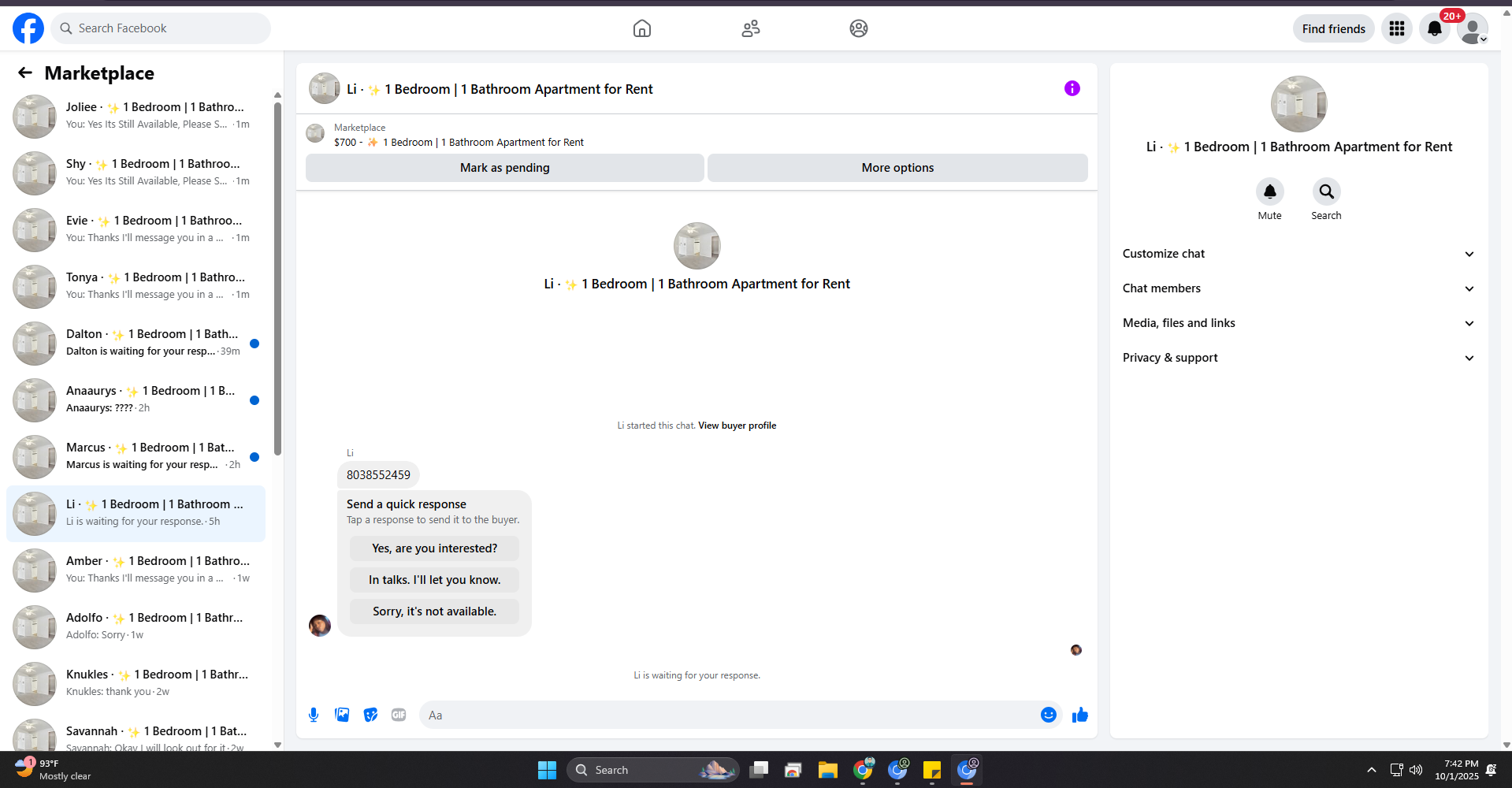Open the weather widget on taskbar

coord(54,770)
